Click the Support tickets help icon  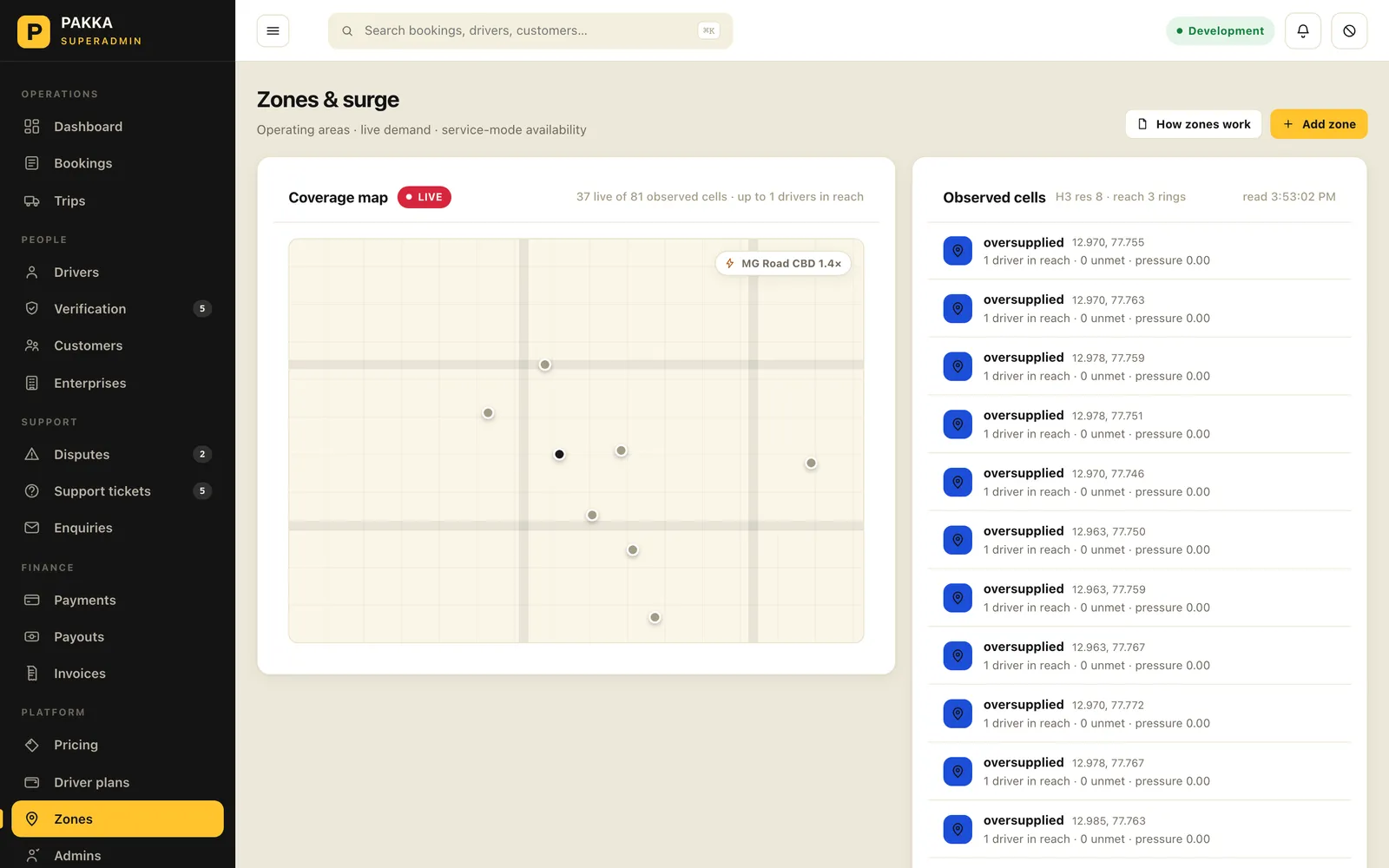click(x=32, y=491)
